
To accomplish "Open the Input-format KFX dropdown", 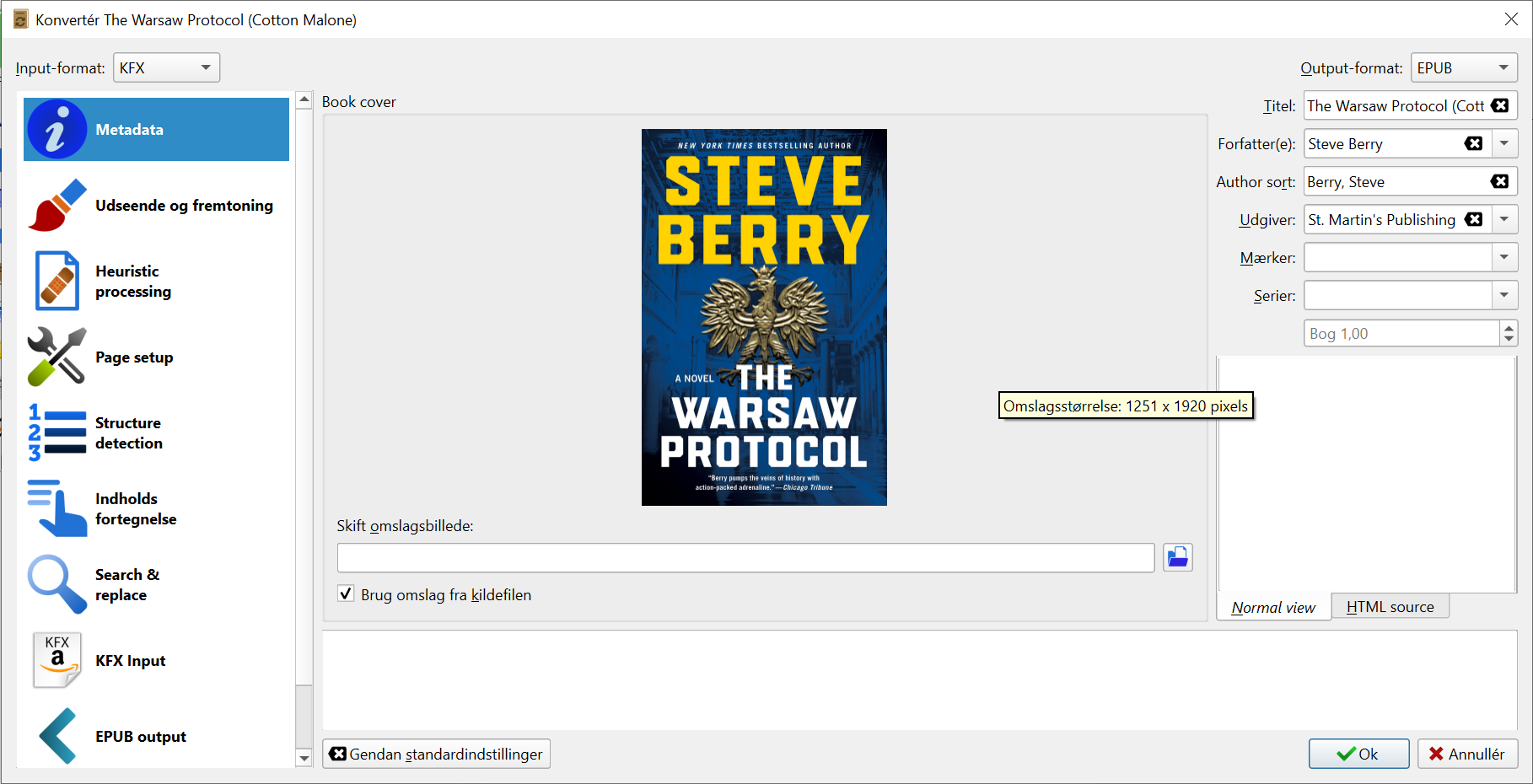I will (x=166, y=67).
